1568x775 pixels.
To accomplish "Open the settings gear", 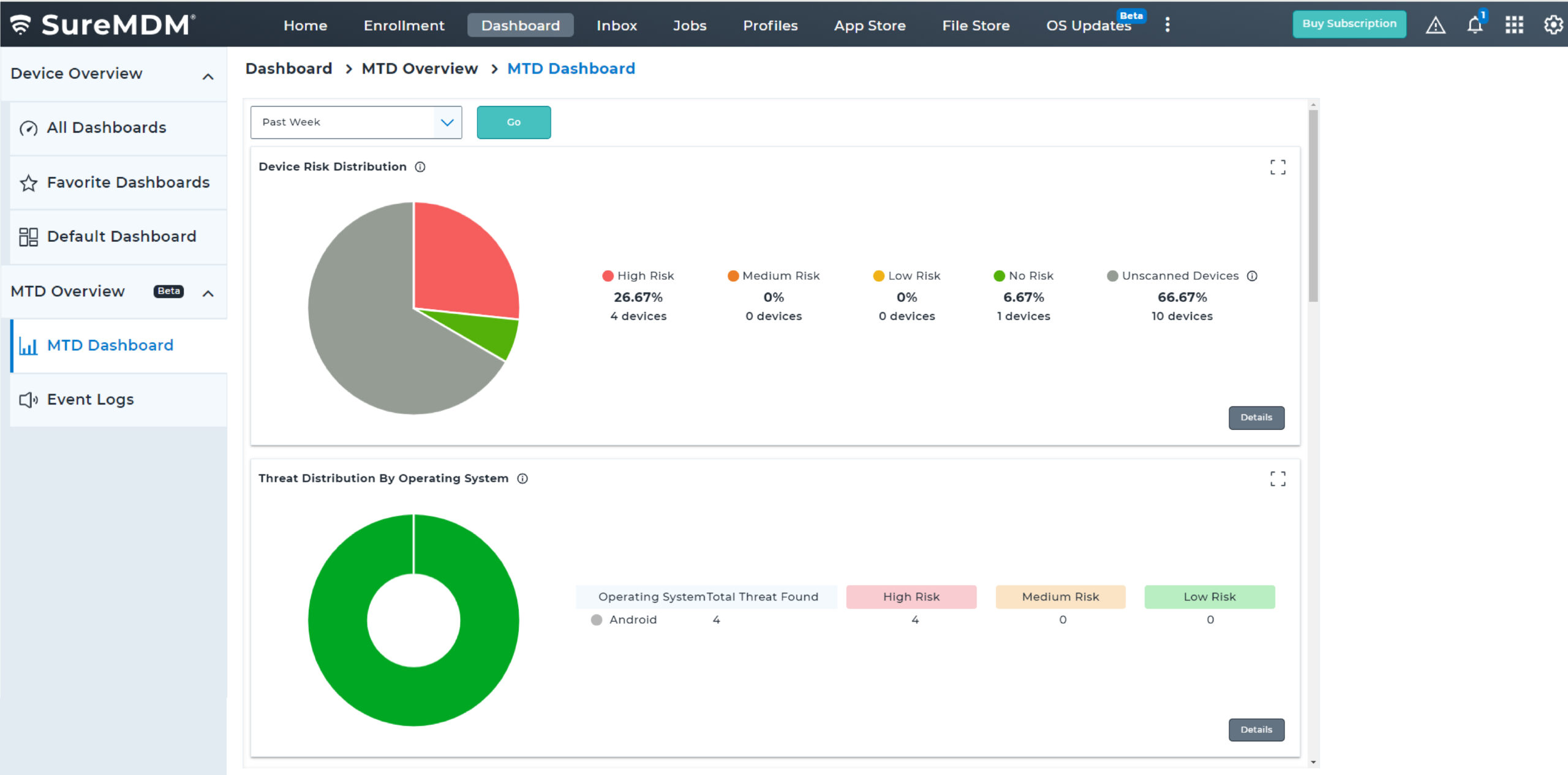I will 1553,25.
